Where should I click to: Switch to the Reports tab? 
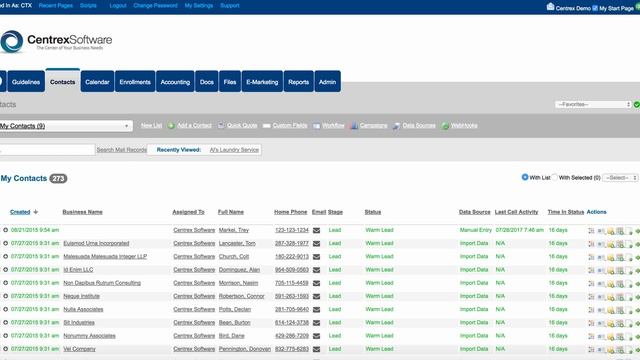[x=298, y=82]
